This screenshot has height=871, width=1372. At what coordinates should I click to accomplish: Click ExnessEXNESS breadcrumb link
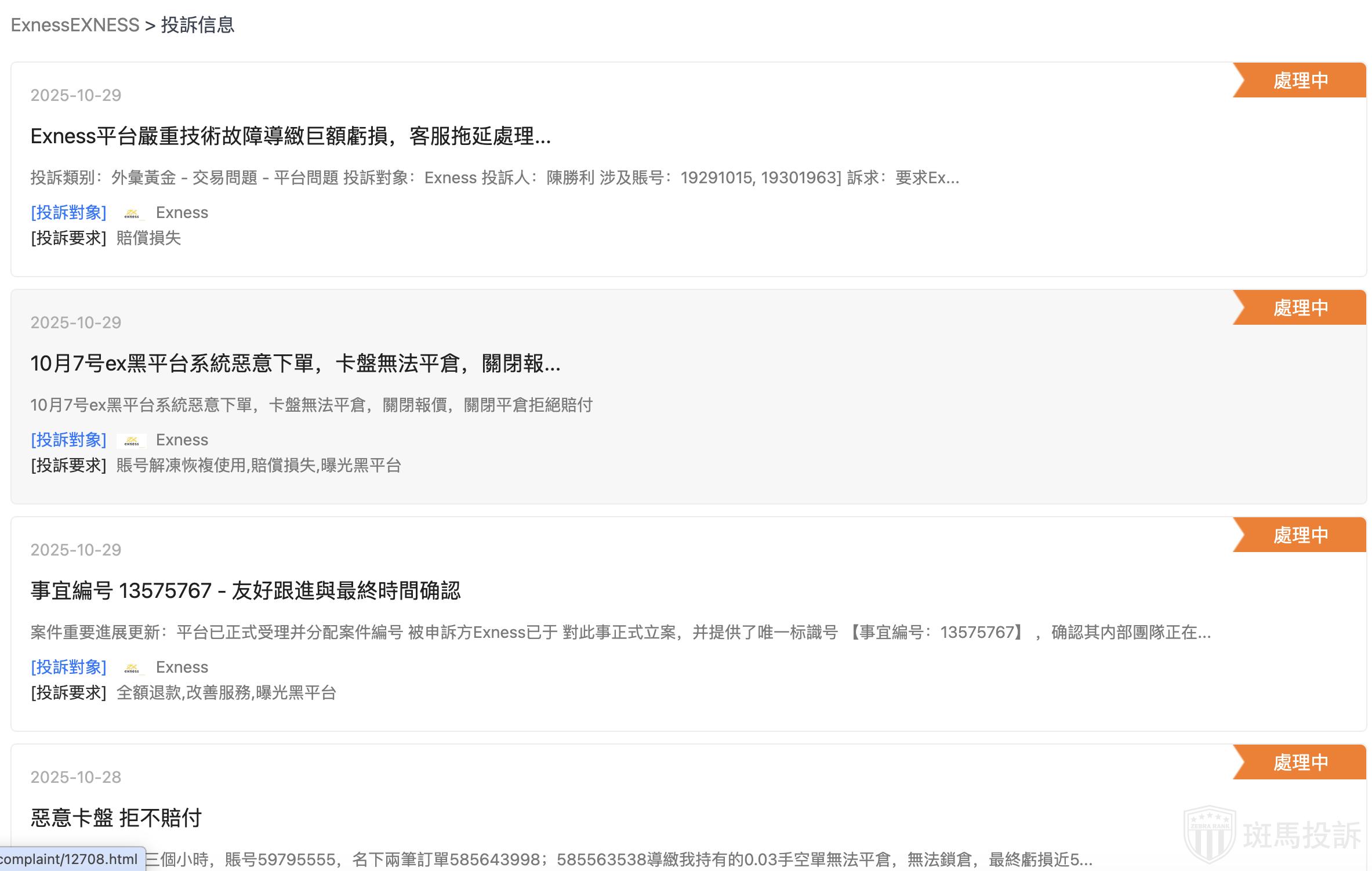(75, 25)
